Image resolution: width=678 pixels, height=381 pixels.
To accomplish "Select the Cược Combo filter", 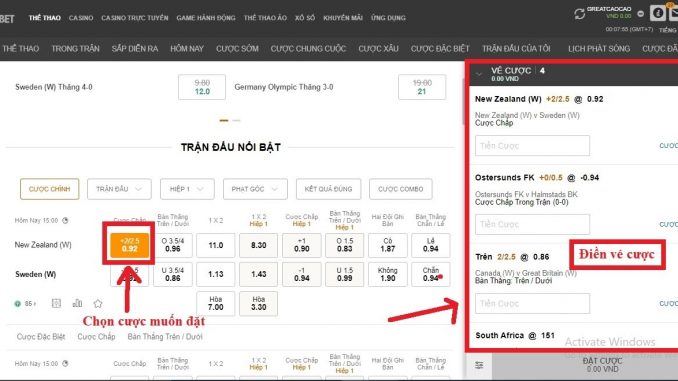I will (x=400, y=189).
